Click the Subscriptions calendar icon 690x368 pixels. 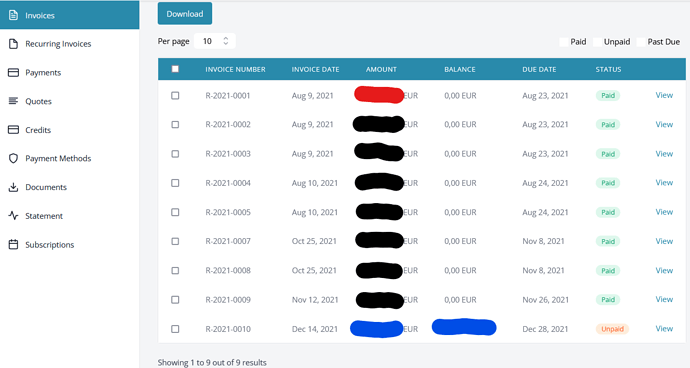[x=14, y=244]
